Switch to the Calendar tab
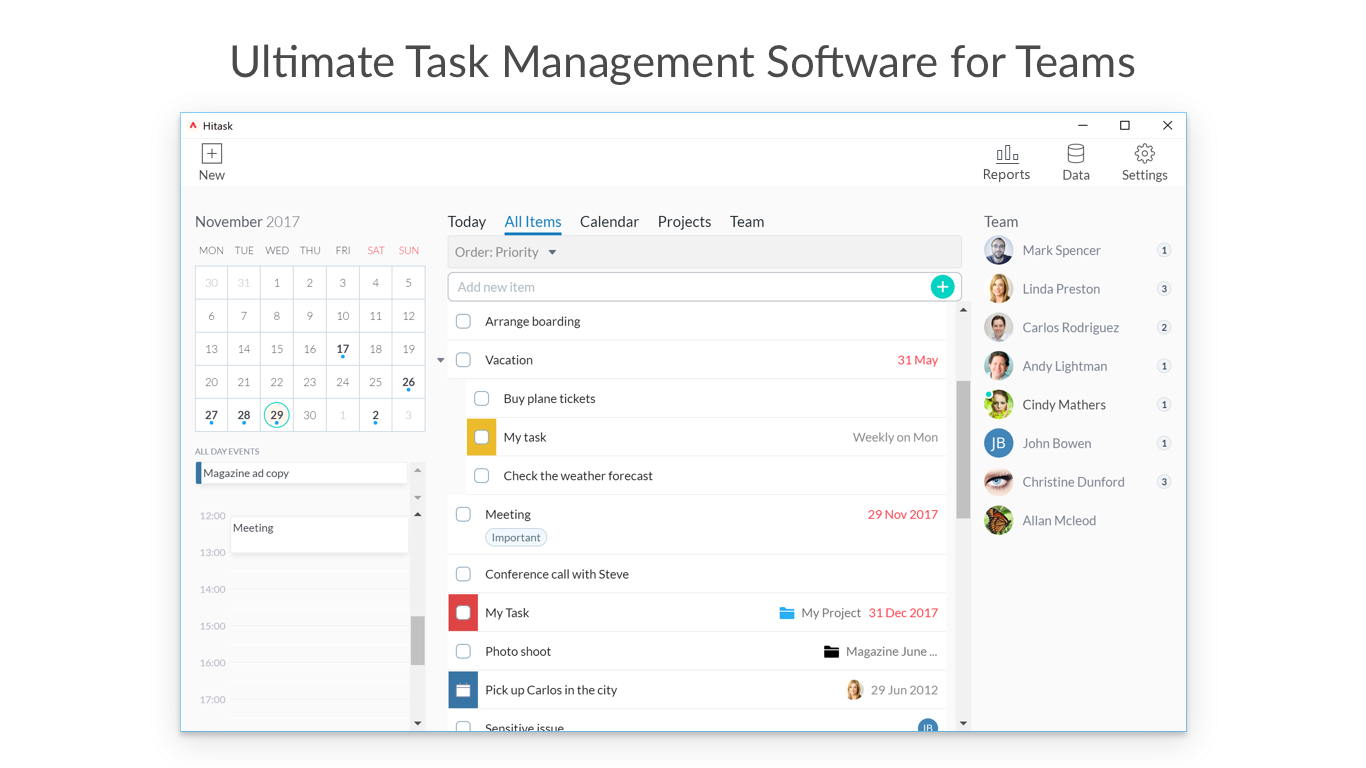This screenshot has width=1366, height=768. pos(609,221)
